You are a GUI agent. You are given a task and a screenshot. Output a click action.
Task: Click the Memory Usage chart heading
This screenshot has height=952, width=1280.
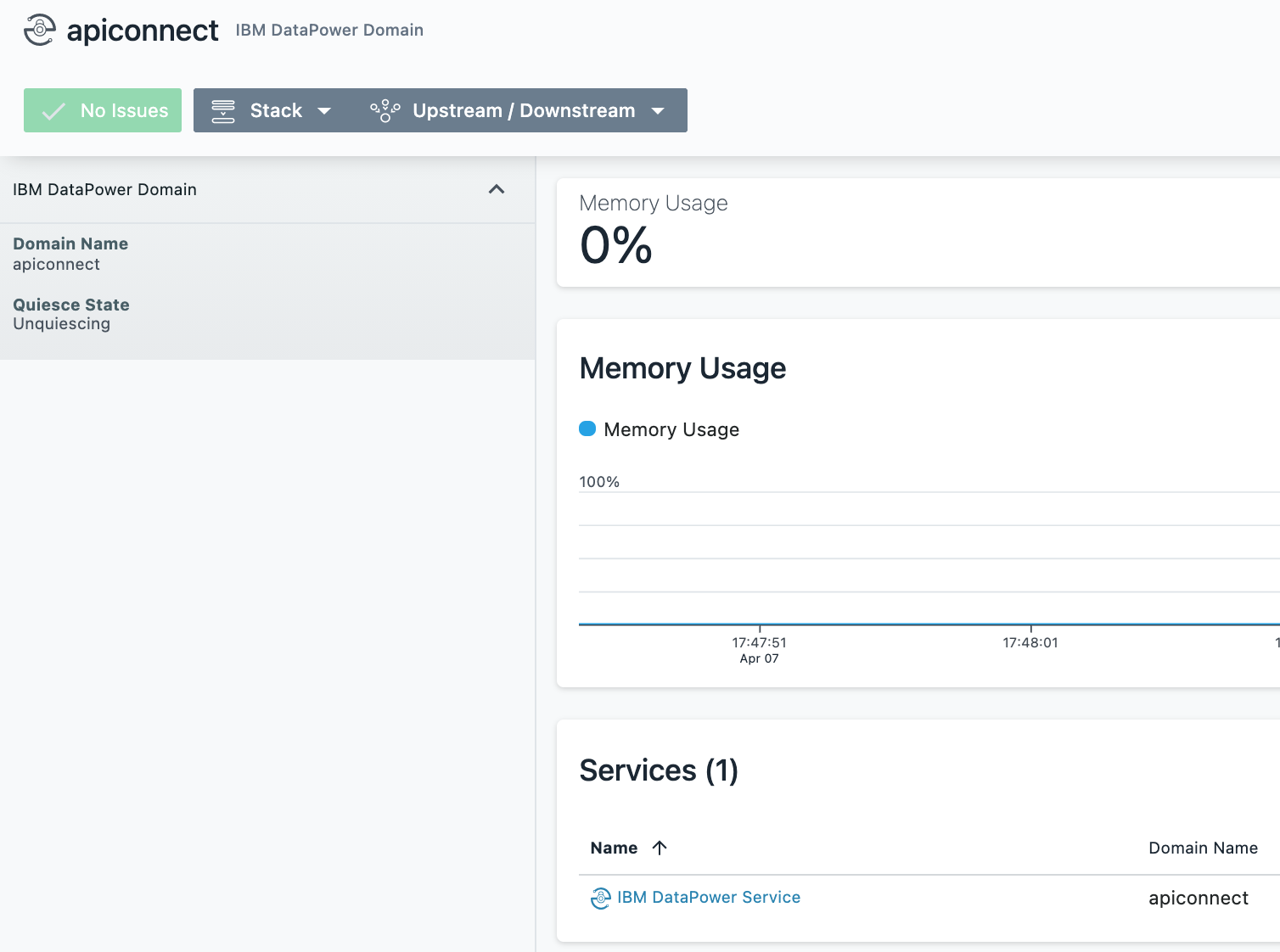pos(682,368)
